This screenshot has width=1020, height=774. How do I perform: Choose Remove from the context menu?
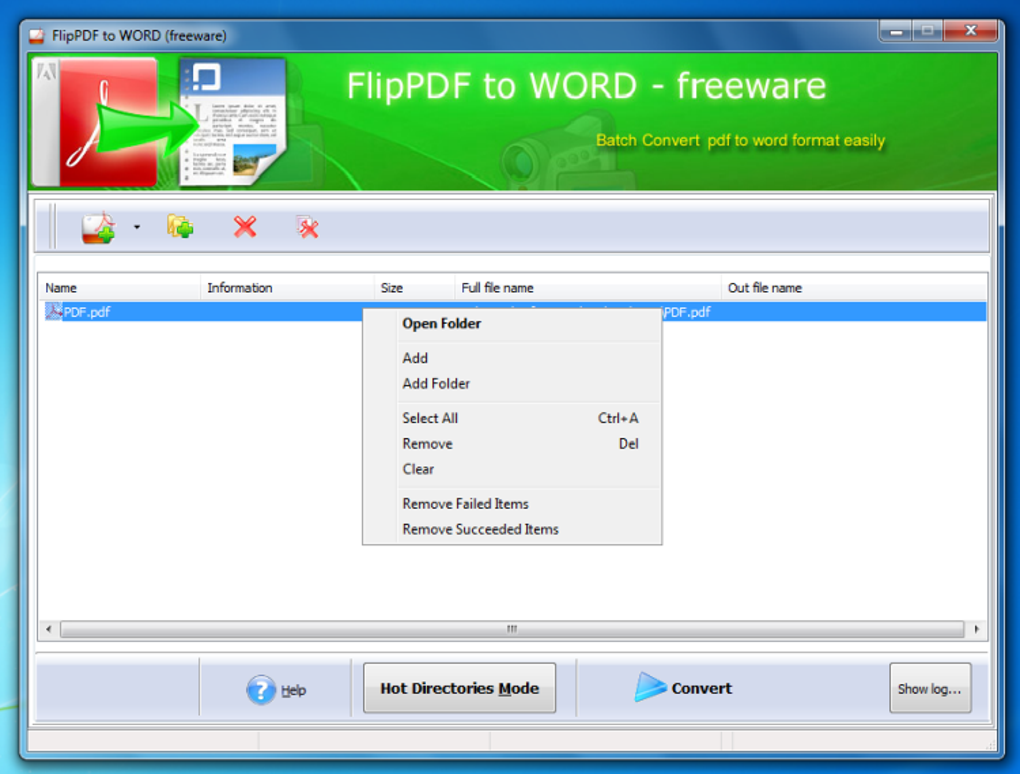coord(511,444)
